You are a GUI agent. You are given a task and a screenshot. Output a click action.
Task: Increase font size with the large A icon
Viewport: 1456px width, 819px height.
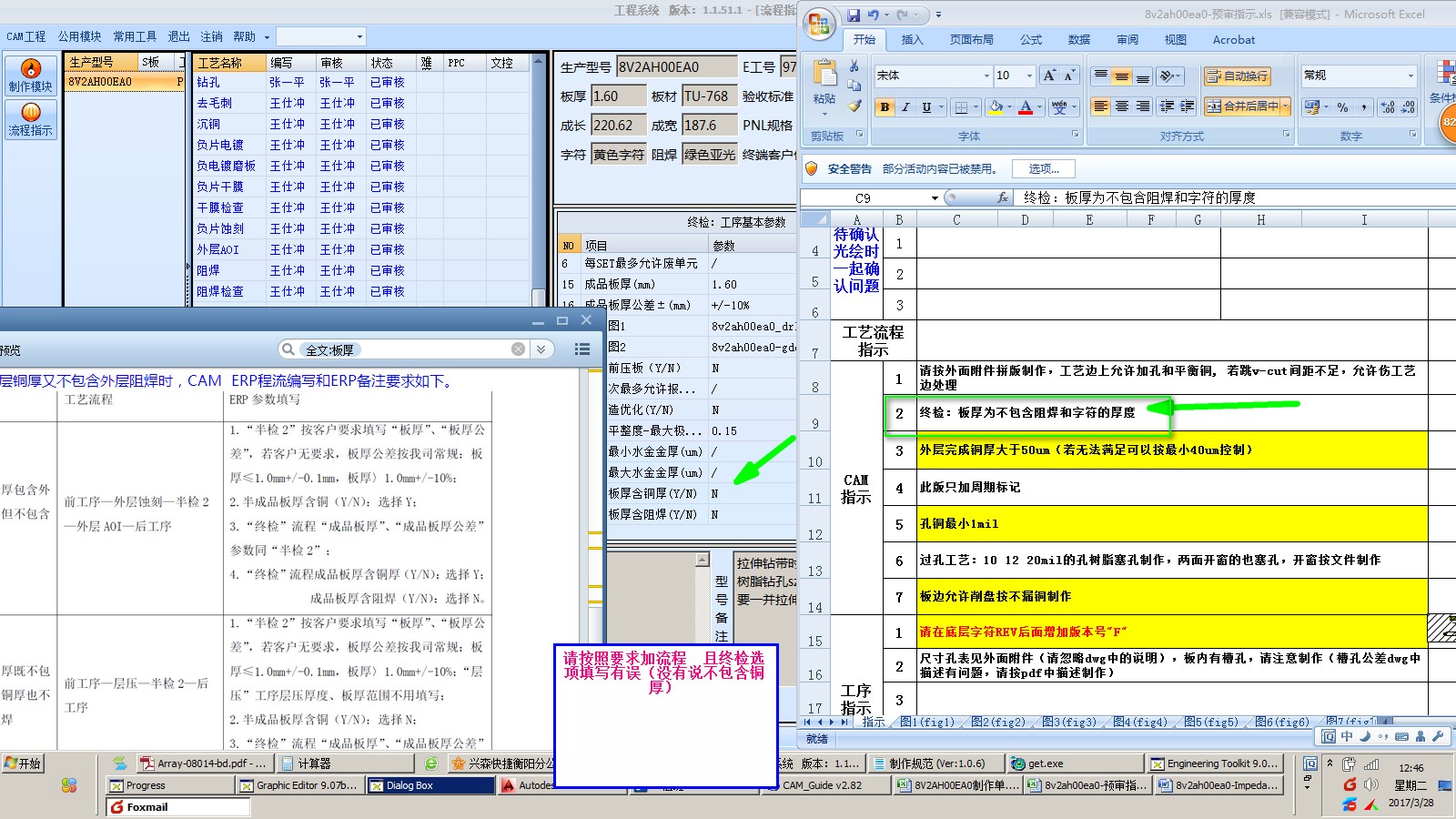1049,76
